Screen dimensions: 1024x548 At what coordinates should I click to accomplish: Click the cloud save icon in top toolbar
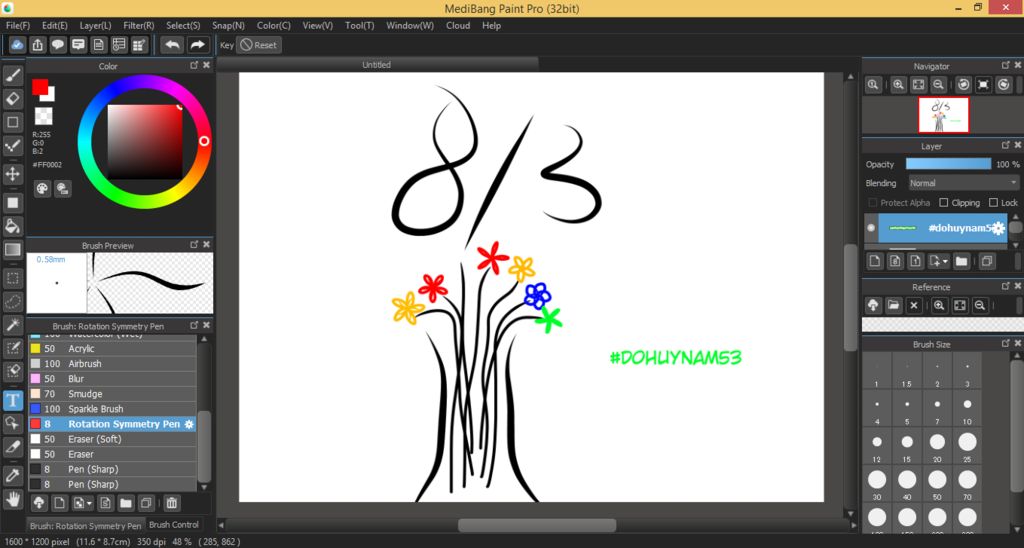(17, 45)
